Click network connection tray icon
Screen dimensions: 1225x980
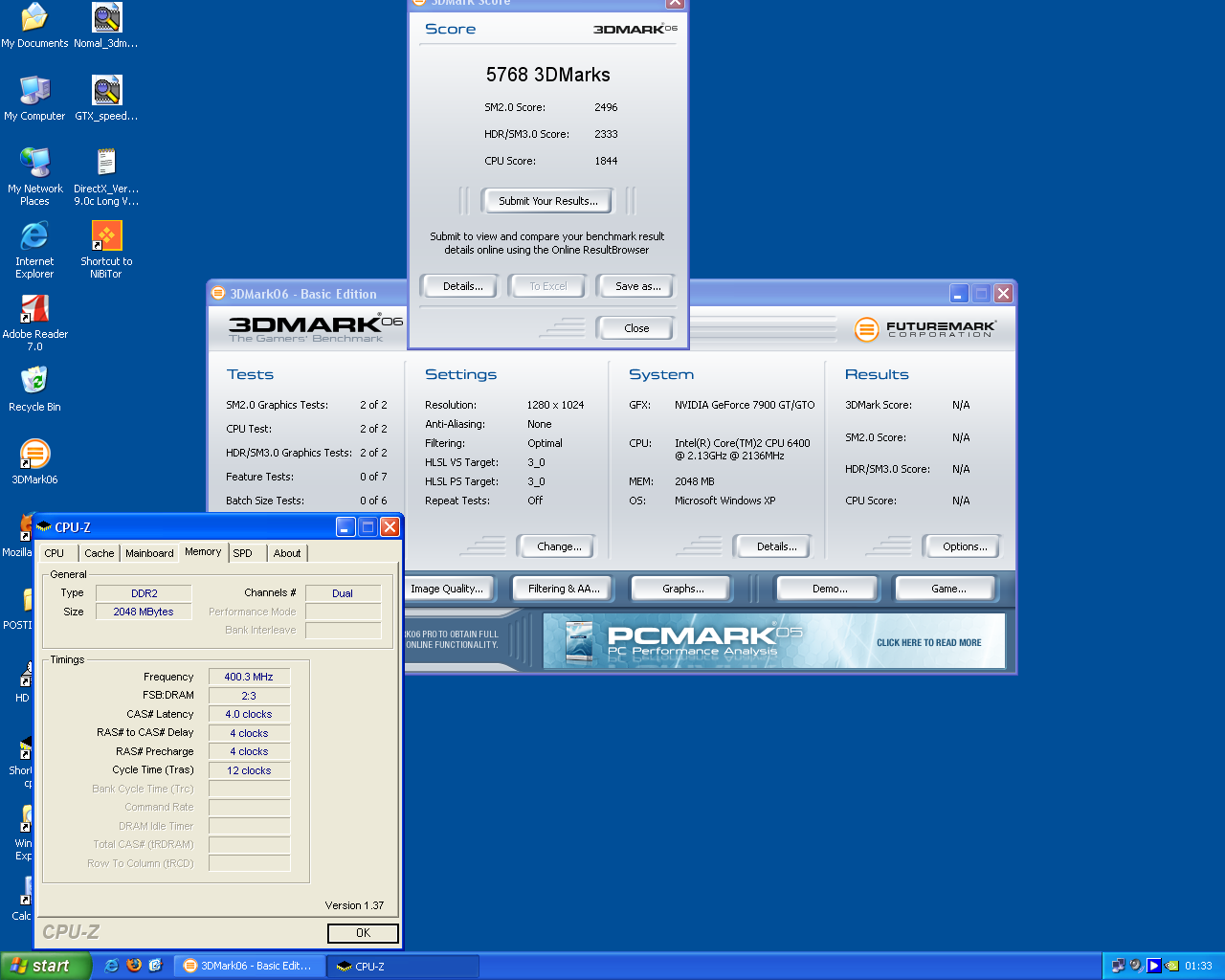[1118, 966]
